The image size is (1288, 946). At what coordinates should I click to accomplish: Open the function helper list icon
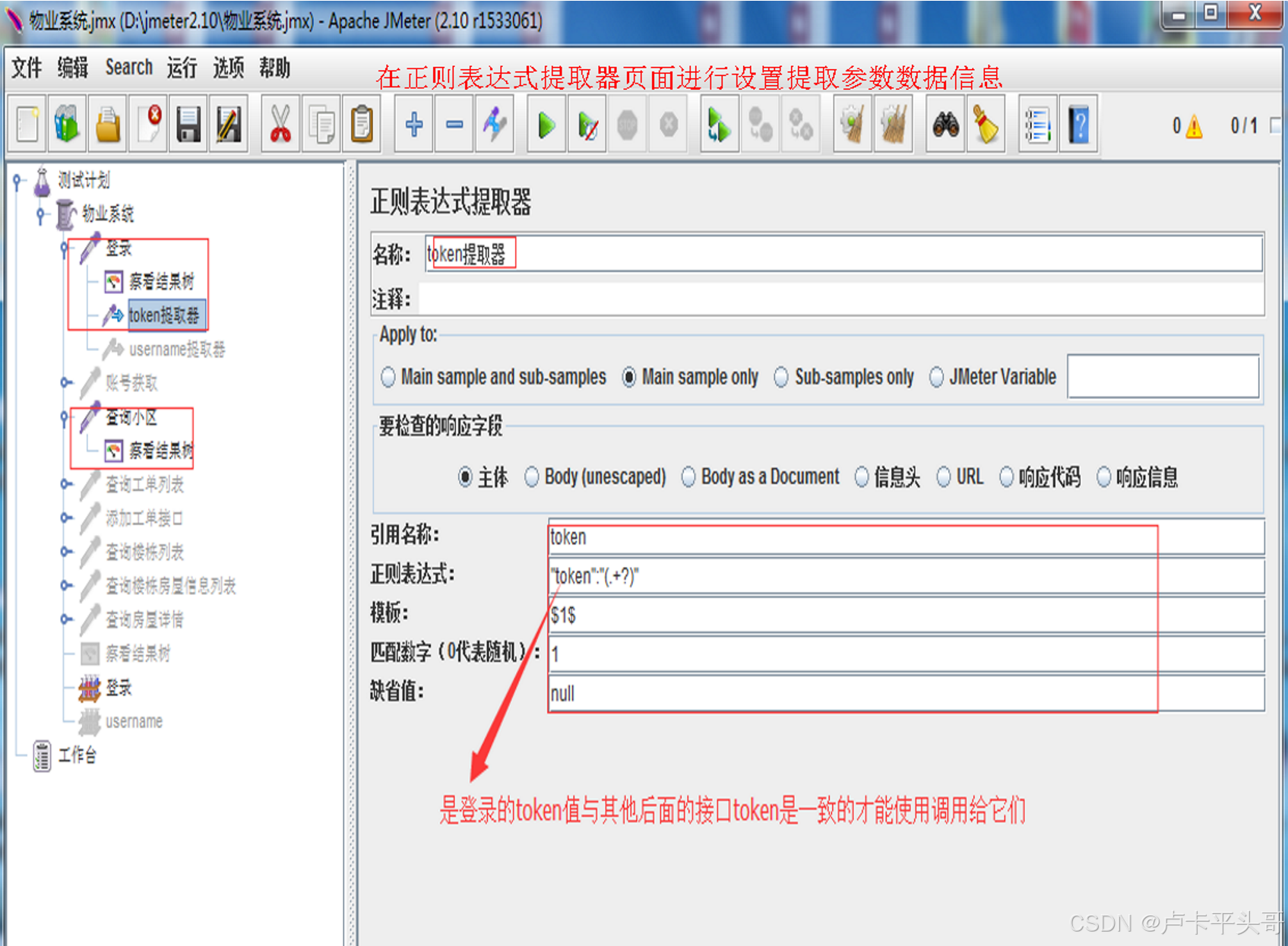(1037, 124)
